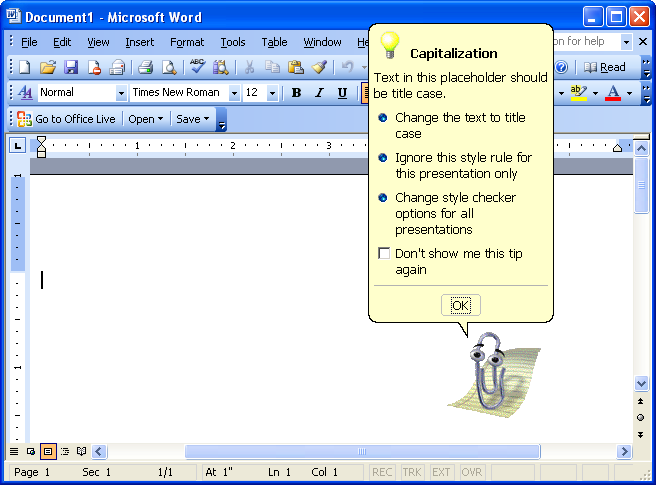Open the View menu

click(x=98, y=42)
